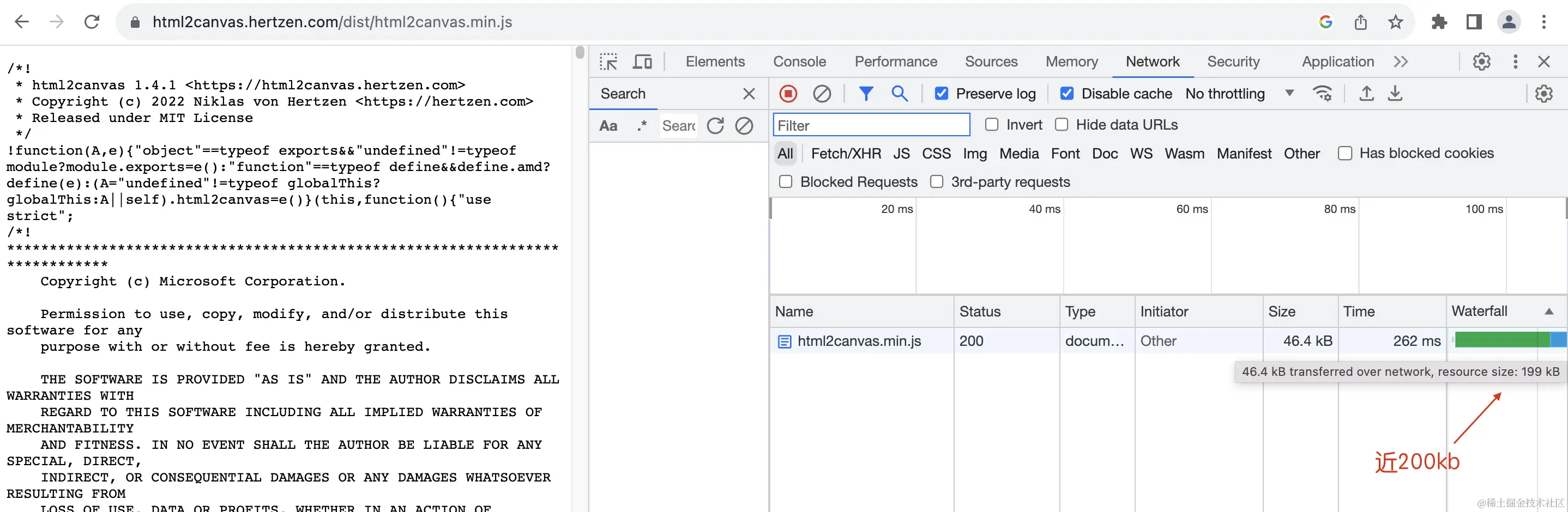
Task: Toggle the network filter funnel
Action: (x=866, y=94)
